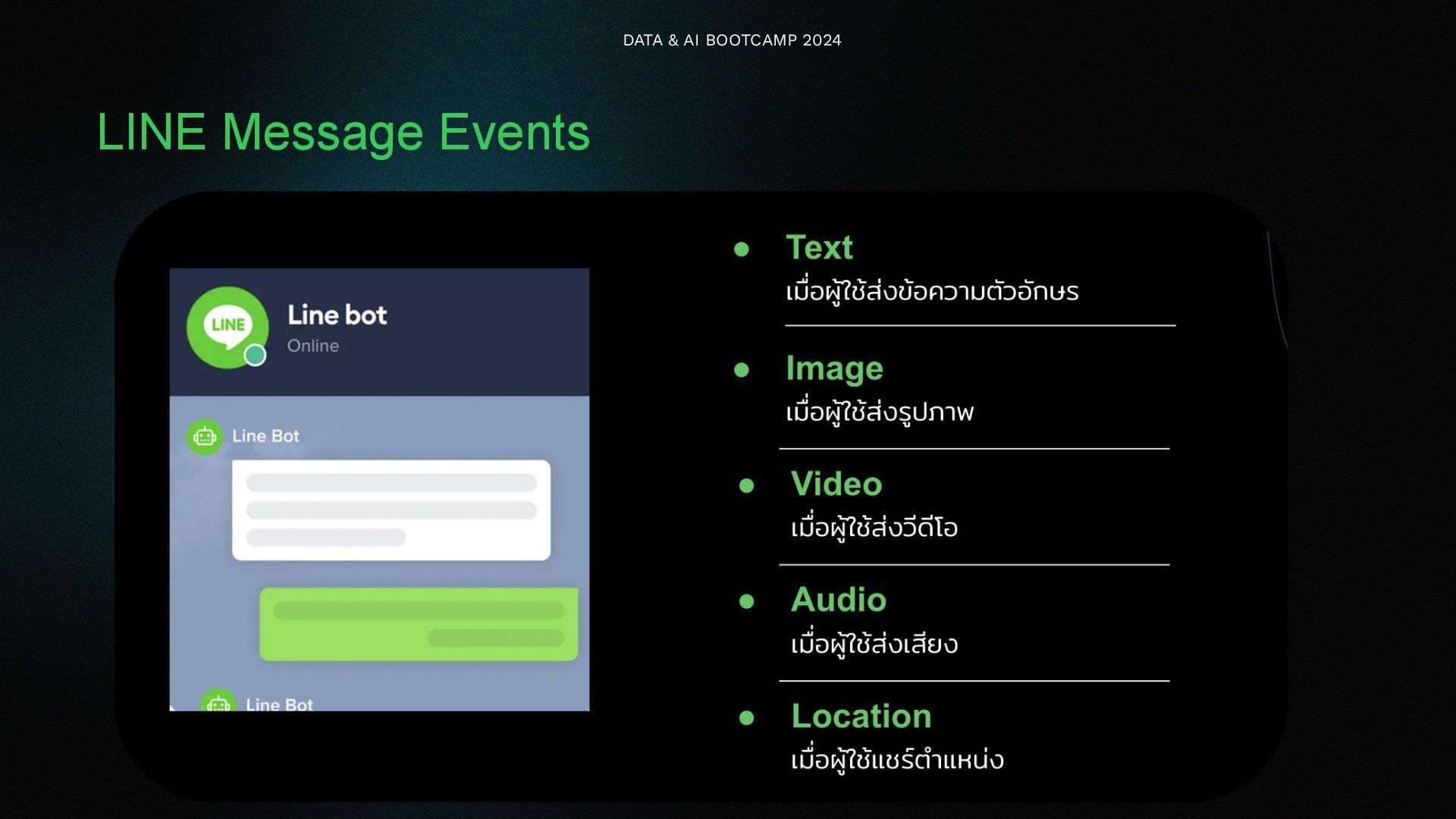Image resolution: width=1456 pixels, height=819 pixels.
Task: Click the description 'เมื่อผู้ใช้ส่งวีดีโอ'
Action: tap(874, 527)
